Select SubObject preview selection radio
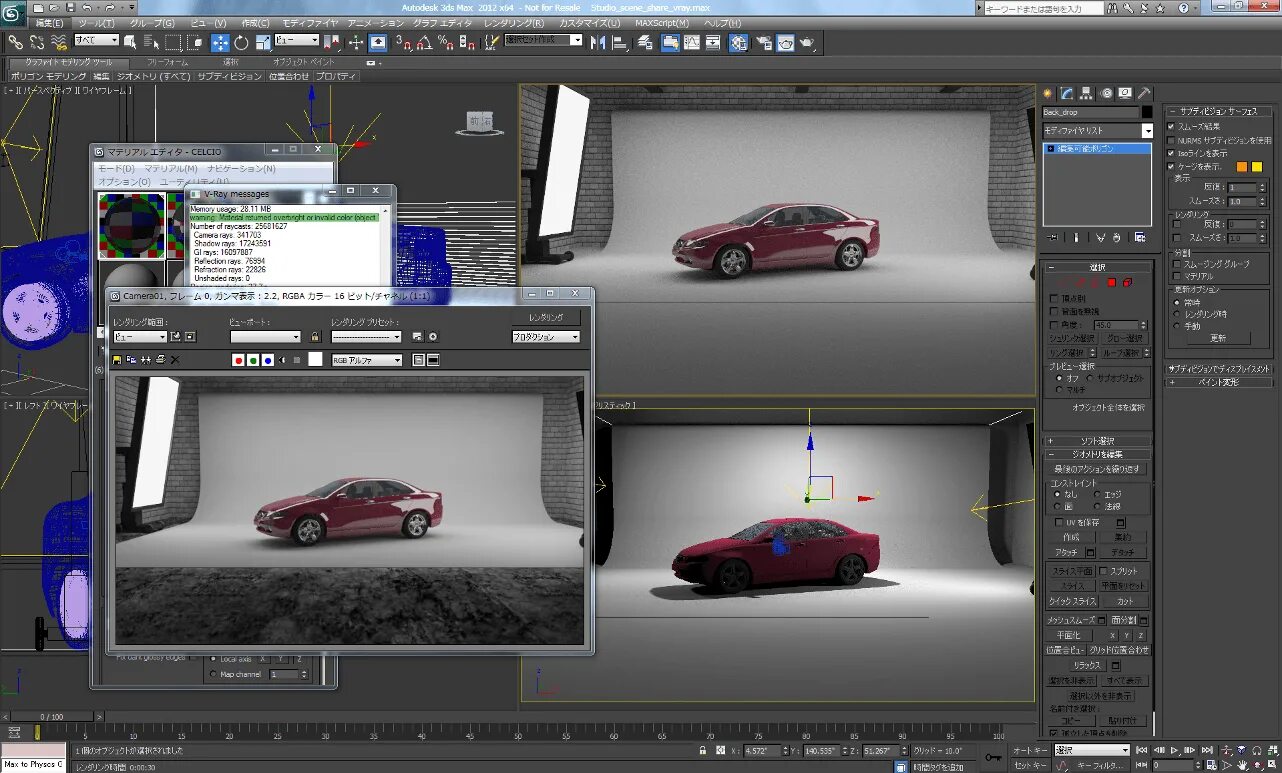Screen dimensions: 1282x773 (x=1092, y=379)
